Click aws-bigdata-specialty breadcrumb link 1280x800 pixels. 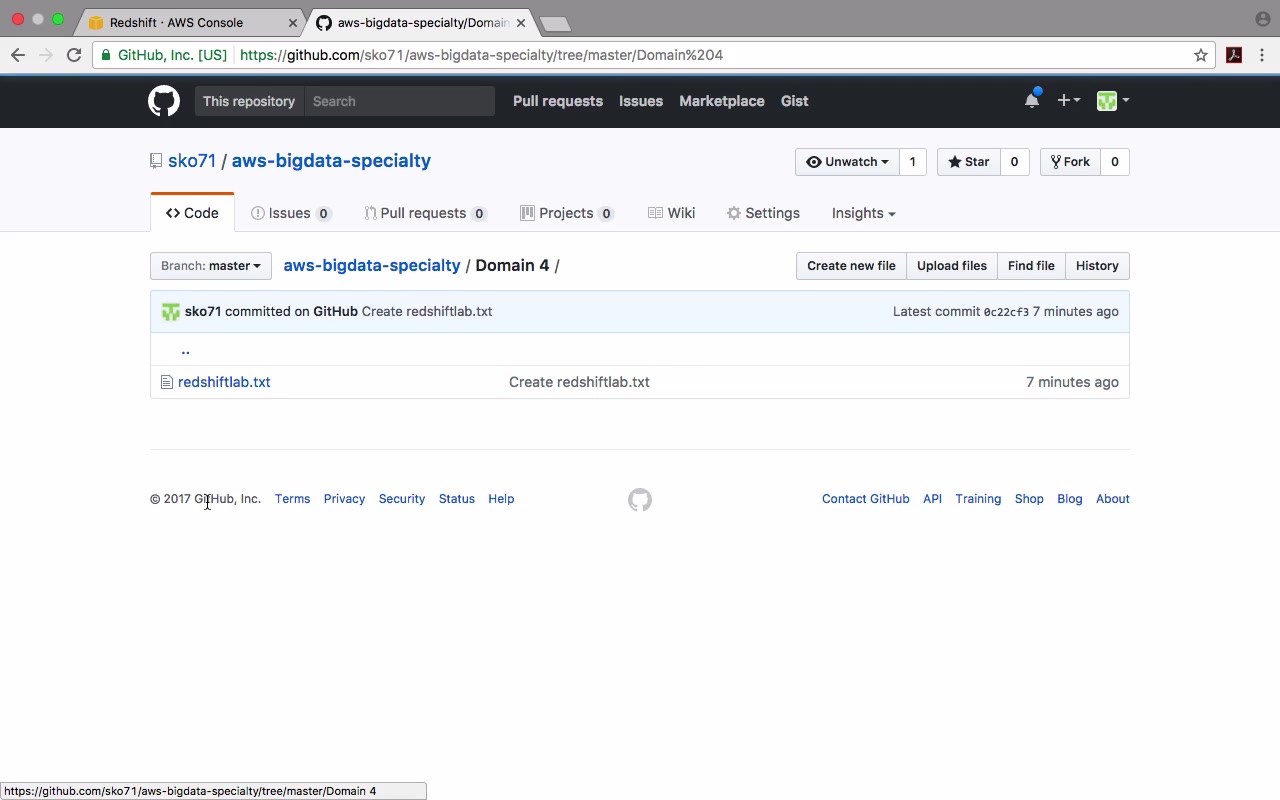click(x=372, y=266)
